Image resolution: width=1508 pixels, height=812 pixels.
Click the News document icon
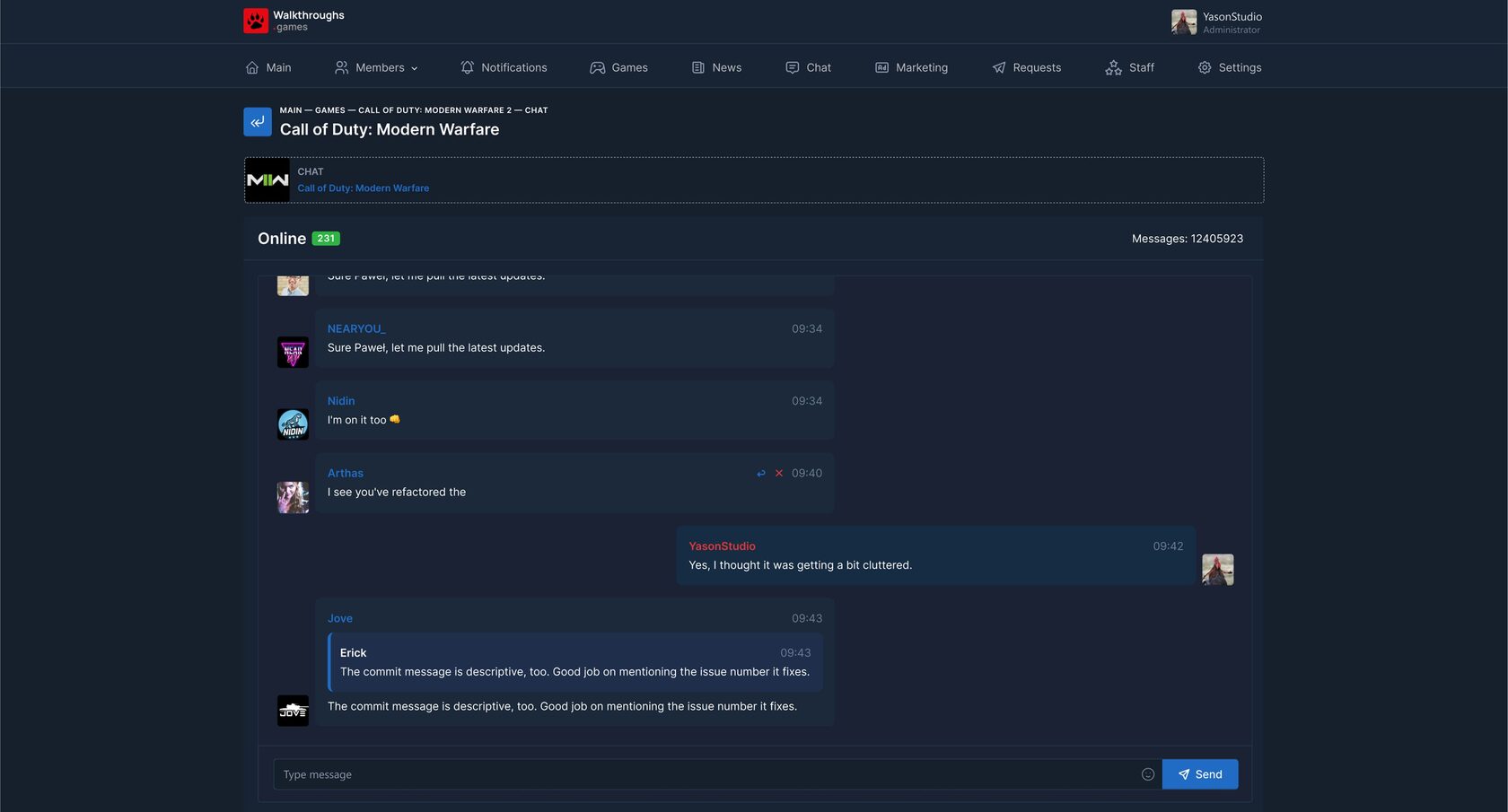697,68
